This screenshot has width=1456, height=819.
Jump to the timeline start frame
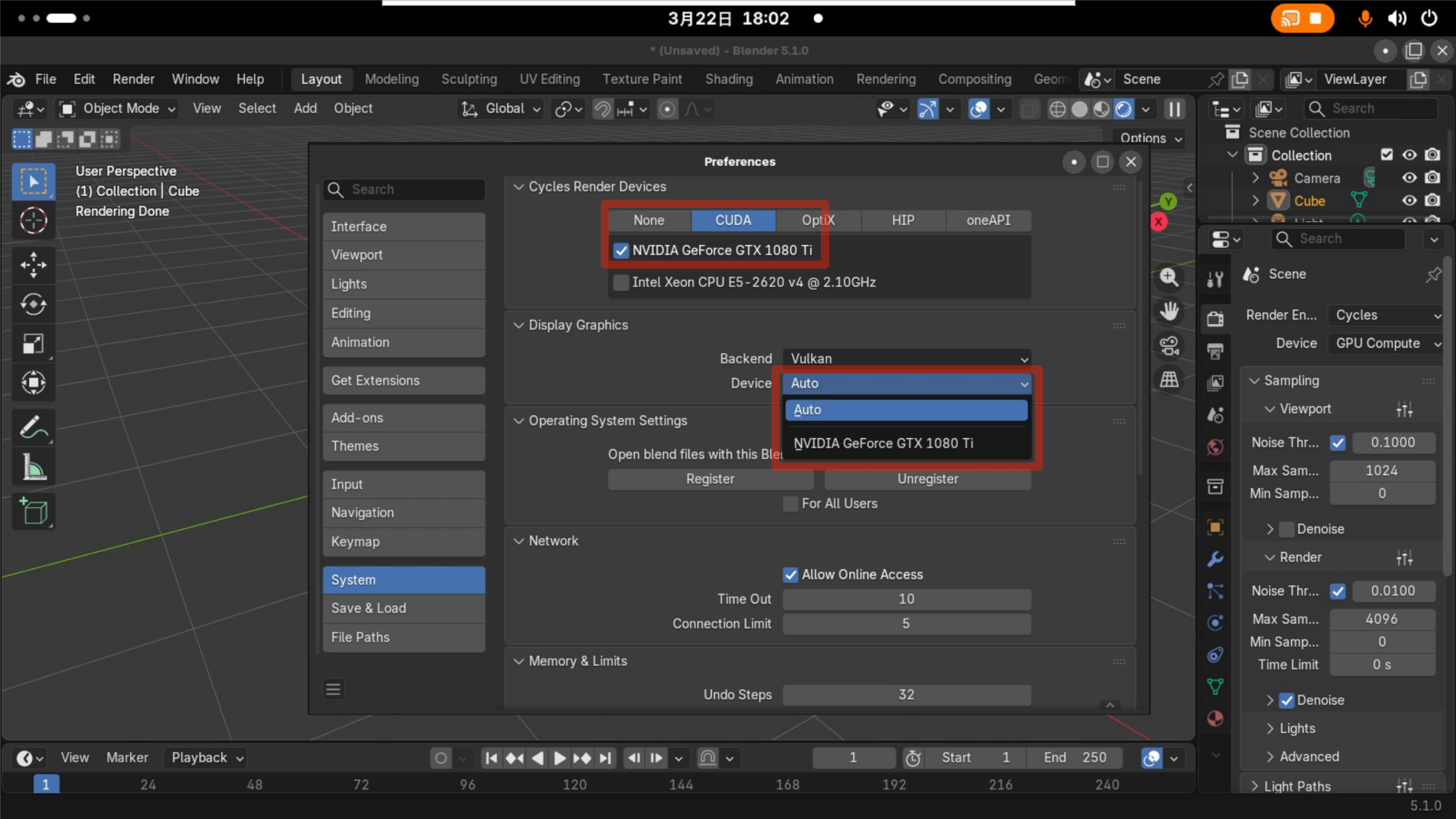(492, 758)
